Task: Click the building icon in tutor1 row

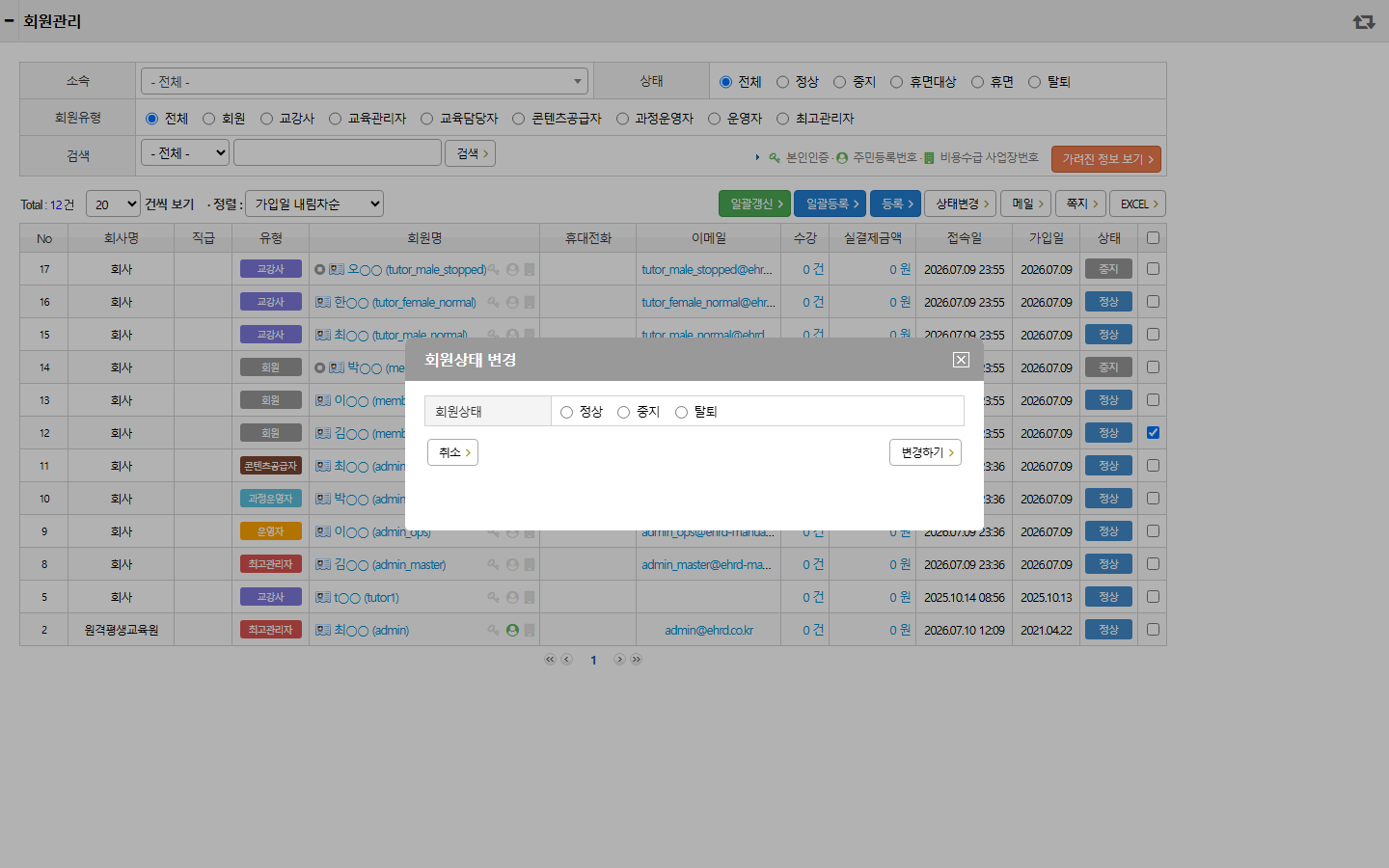Action: pyautogui.click(x=530, y=598)
